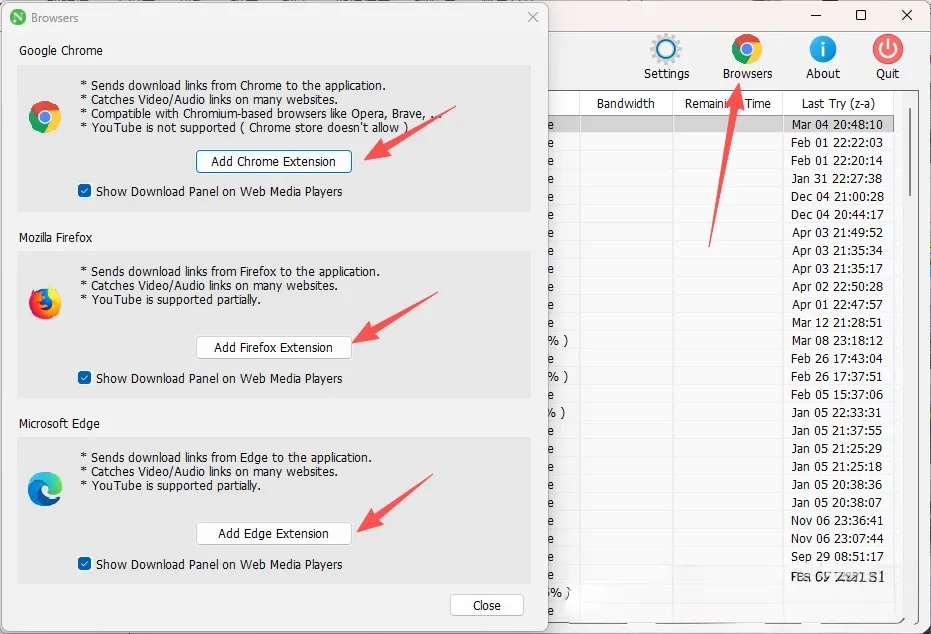Image resolution: width=931 pixels, height=634 pixels.
Task: Add the Chrome Extension
Action: (274, 161)
